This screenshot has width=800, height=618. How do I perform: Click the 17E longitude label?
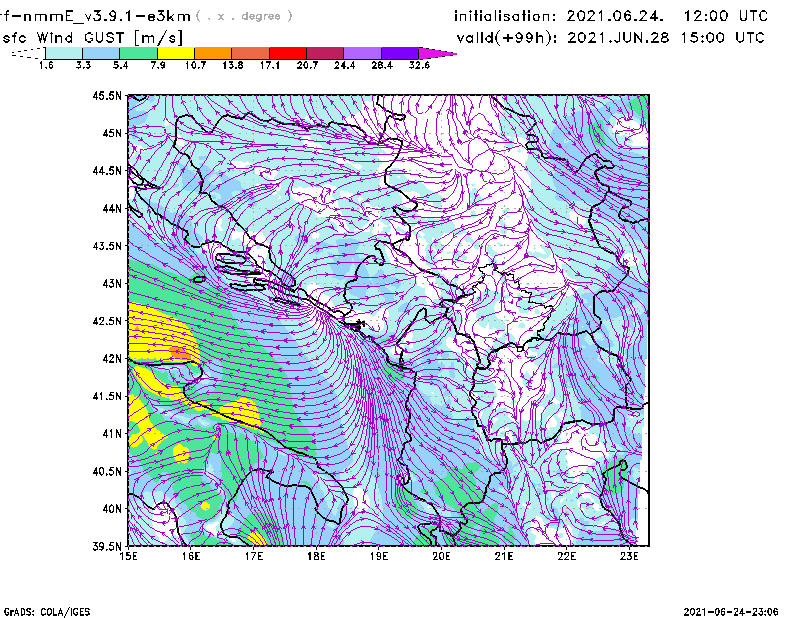pos(254,556)
